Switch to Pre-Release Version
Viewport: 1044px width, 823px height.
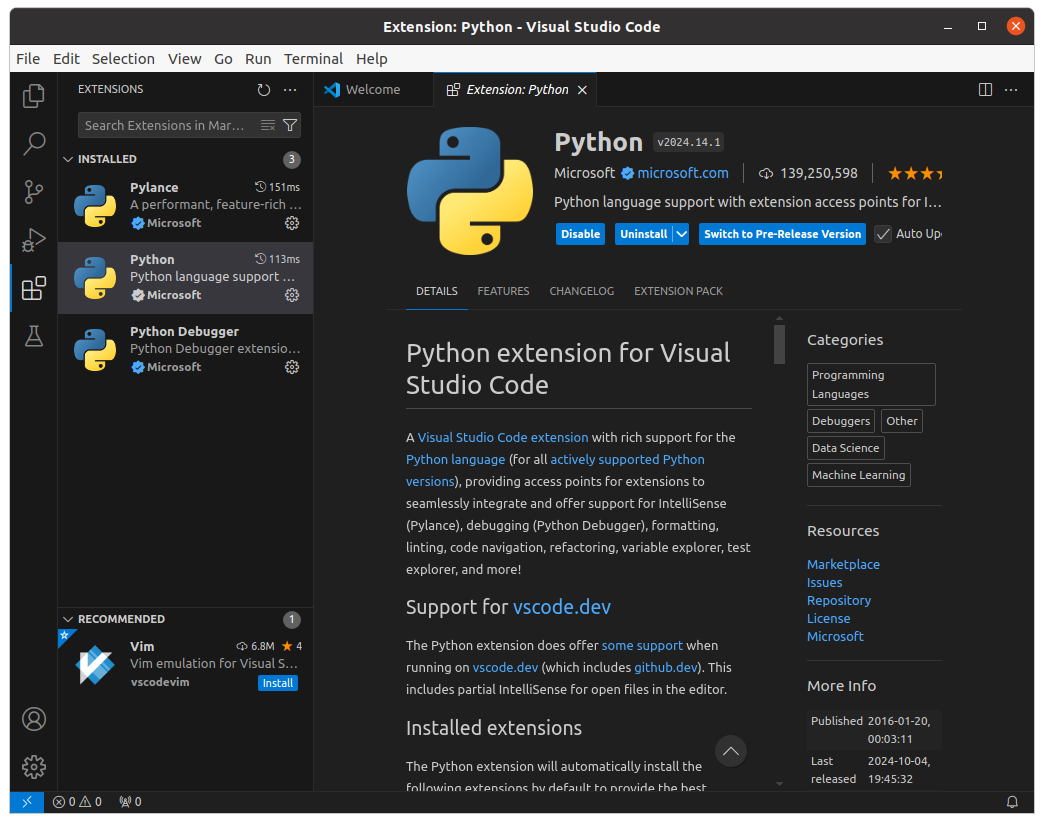pyautogui.click(x=782, y=234)
